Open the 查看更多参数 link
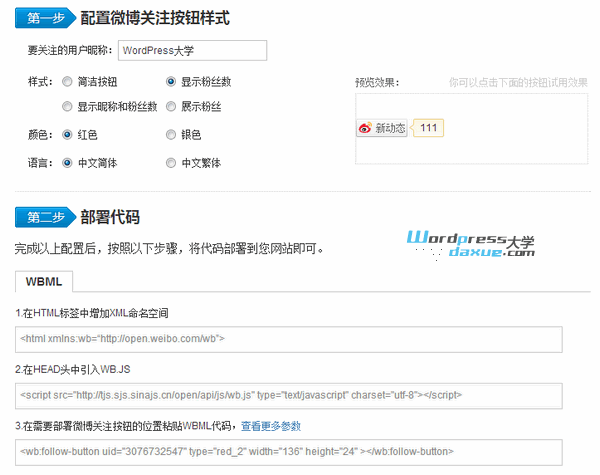This screenshot has height=475, width=600. pyautogui.click(x=271, y=426)
